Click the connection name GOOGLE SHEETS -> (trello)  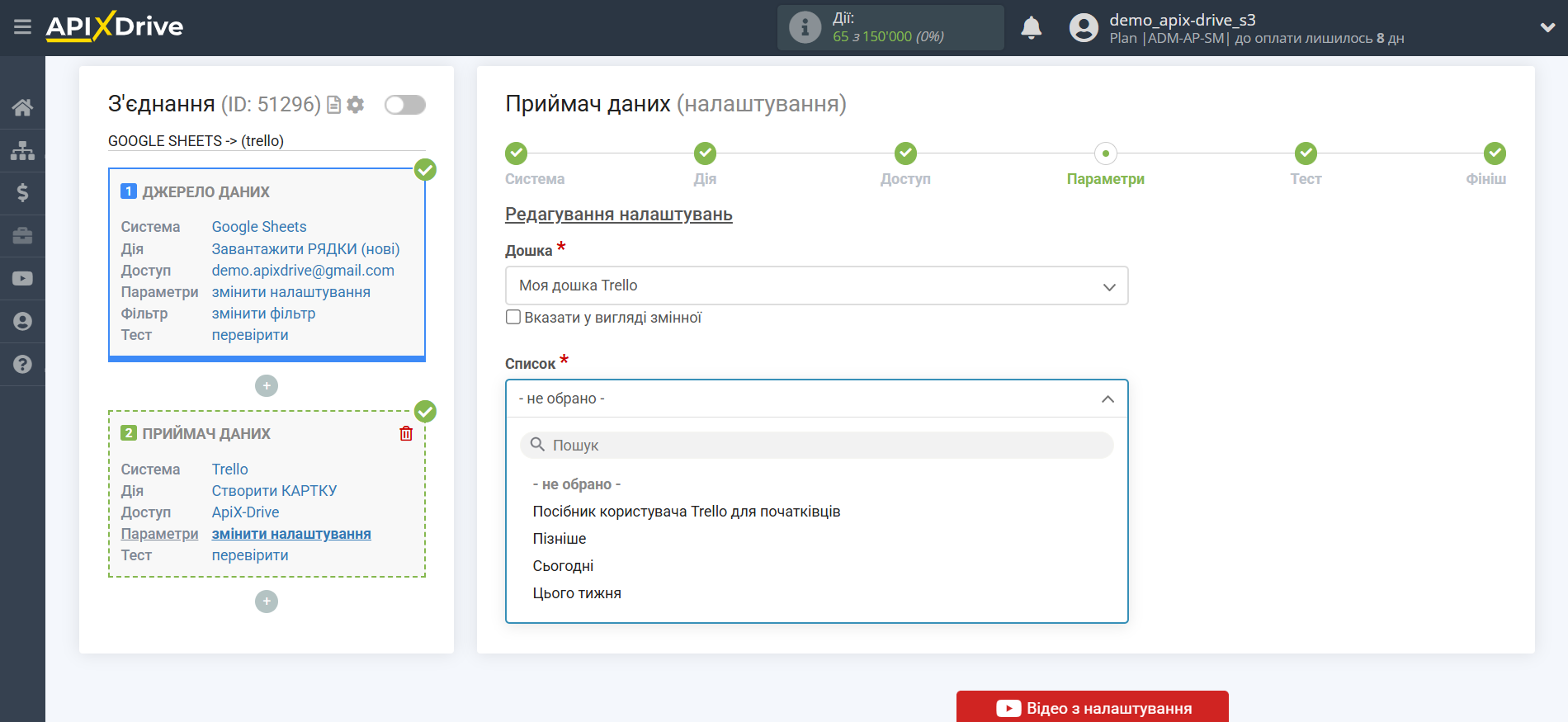tap(196, 141)
